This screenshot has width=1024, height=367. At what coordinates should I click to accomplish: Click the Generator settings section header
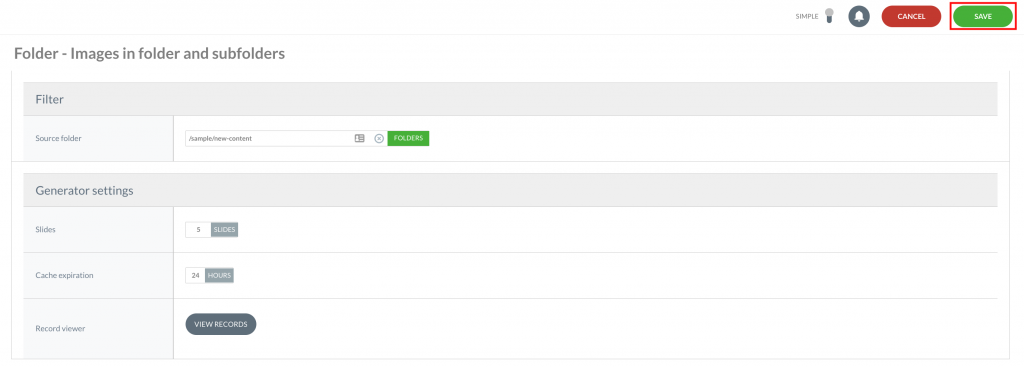pyautogui.click(x=511, y=191)
